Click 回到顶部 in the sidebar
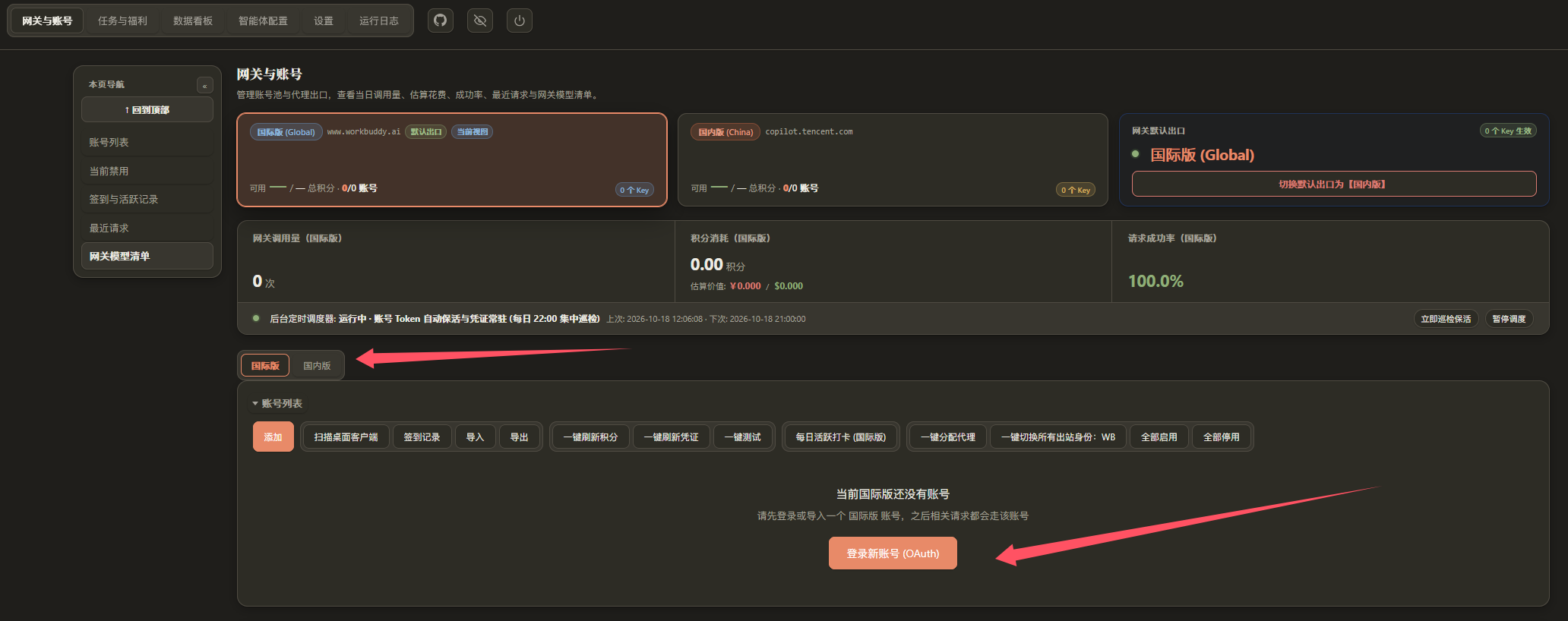1568x621 pixels. point(147,110)
